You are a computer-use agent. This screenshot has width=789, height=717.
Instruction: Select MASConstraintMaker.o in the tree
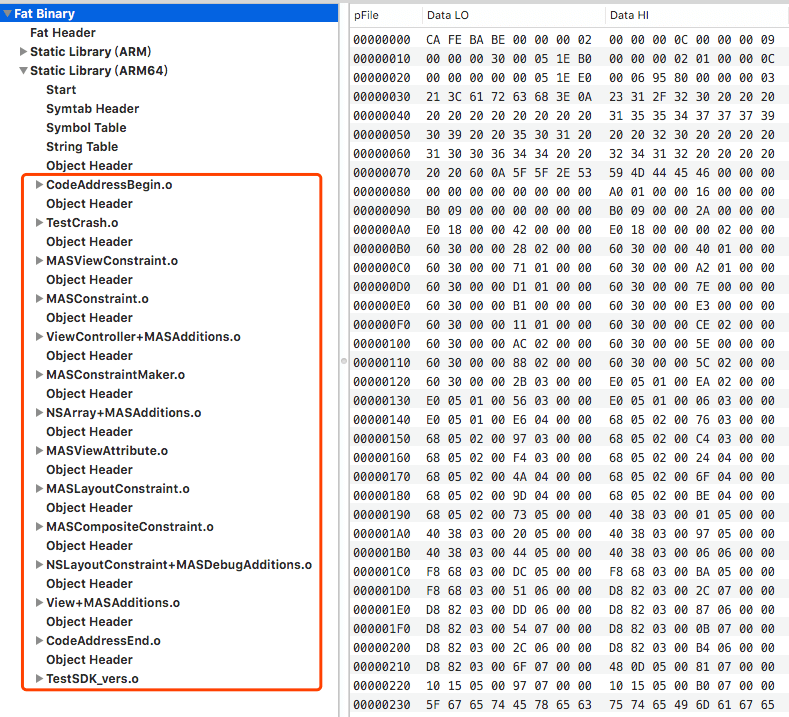pos(115,375)
